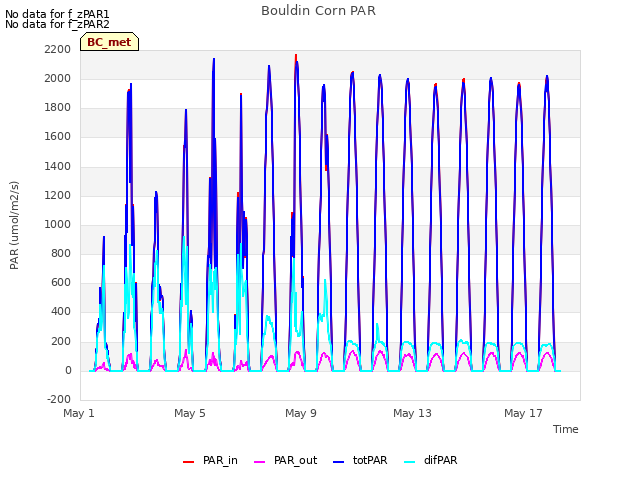Select the PAR_in legend label

point(220,460)
